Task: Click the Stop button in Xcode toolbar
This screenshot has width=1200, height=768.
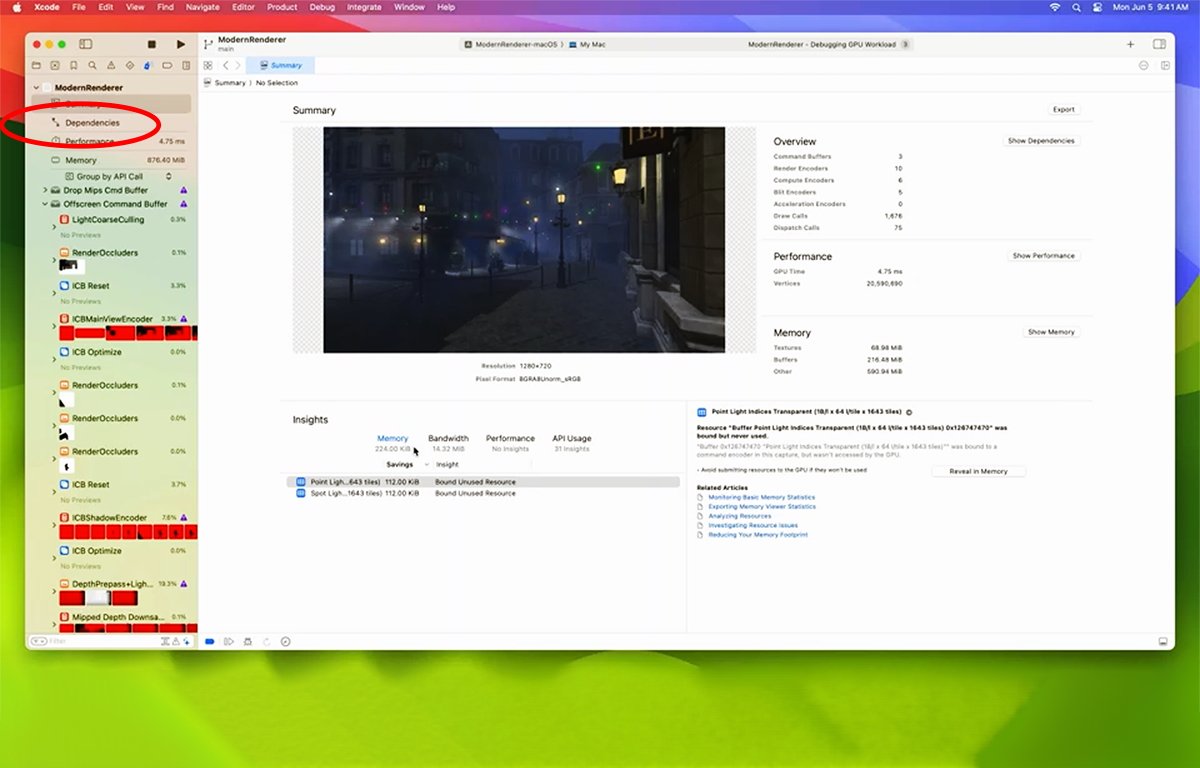Action: pos(152,44)
